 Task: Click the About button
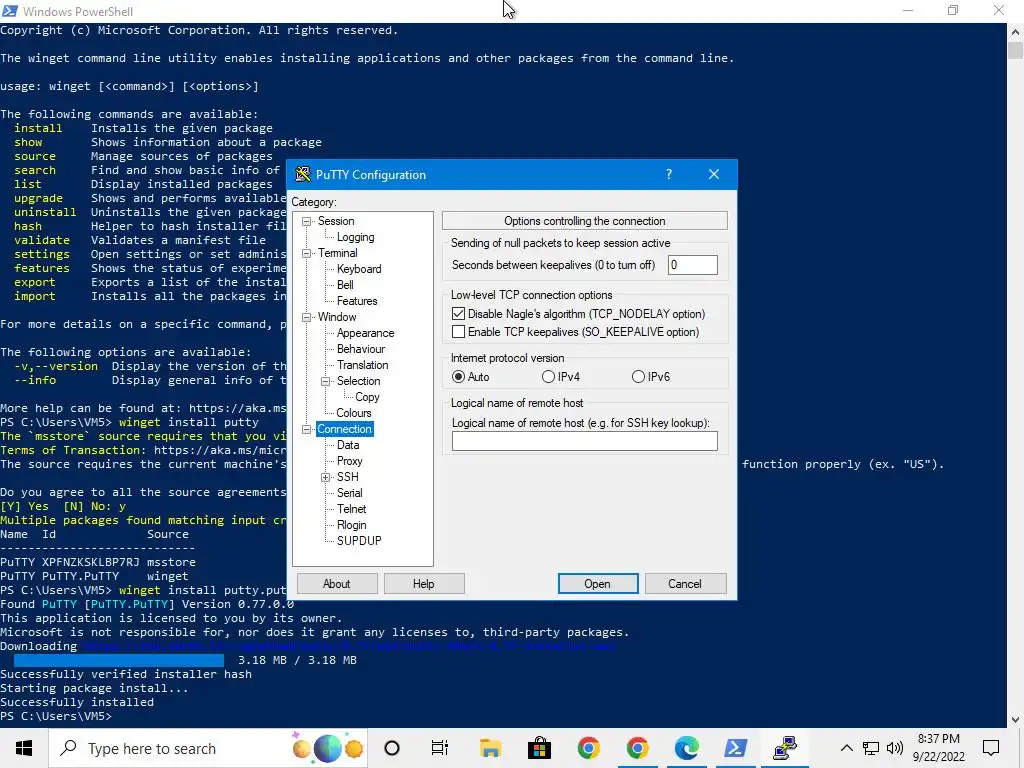click(x=337, y=584)
